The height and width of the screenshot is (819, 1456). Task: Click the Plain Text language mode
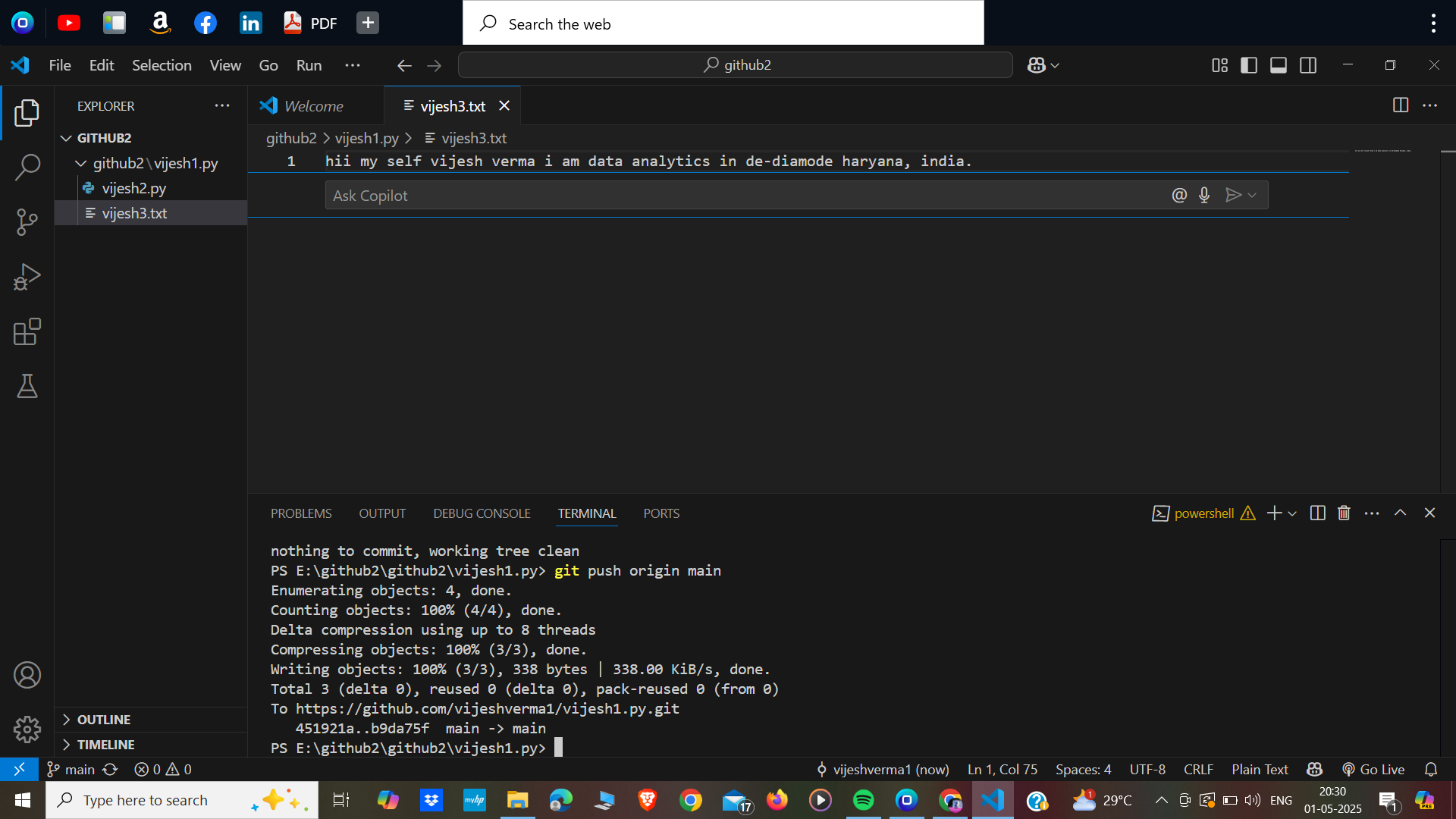[x=1260, y=770]
